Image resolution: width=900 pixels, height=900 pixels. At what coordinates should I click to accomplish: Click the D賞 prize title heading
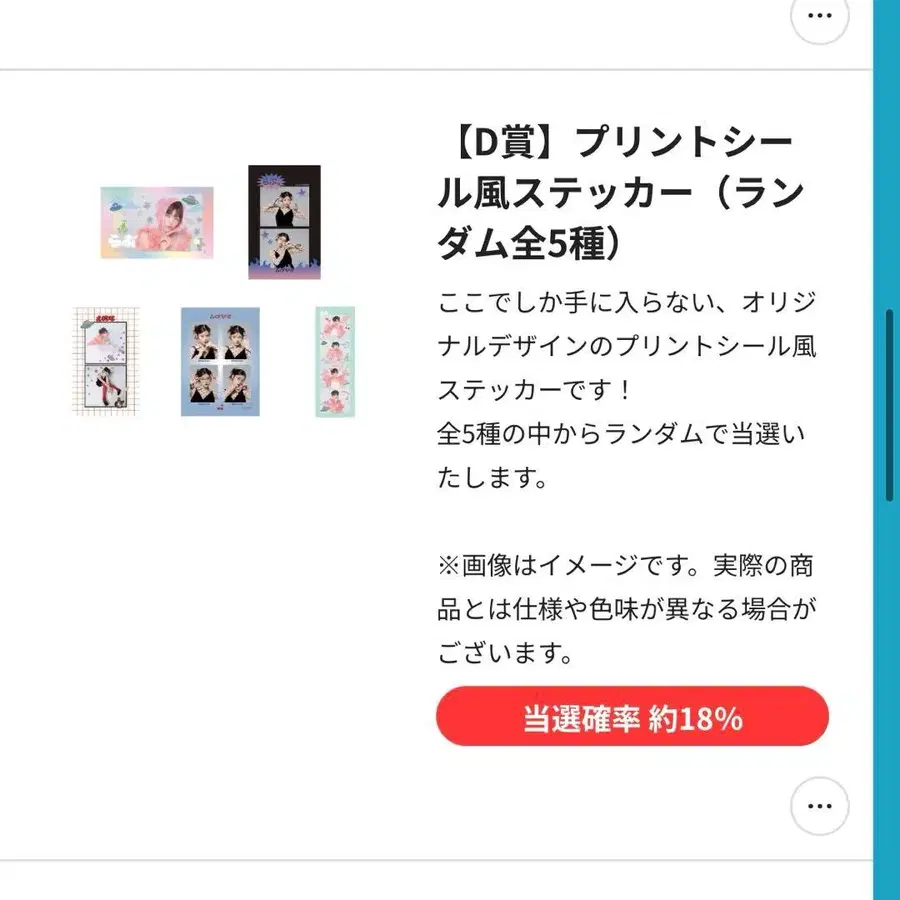point(620,193)
